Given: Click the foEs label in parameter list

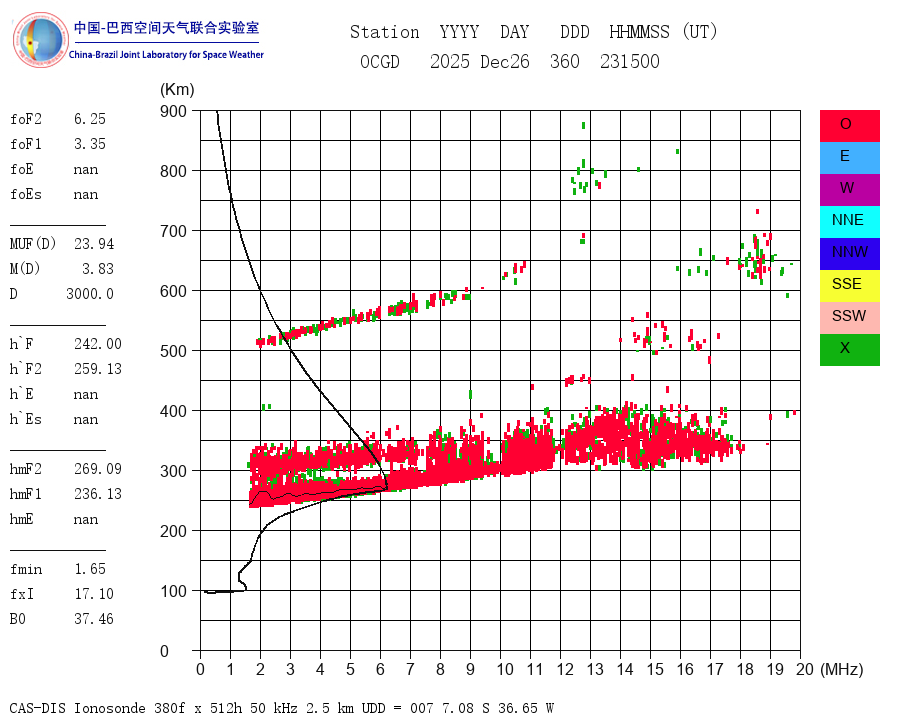Looking at the screenshot, I should (26, 194).
